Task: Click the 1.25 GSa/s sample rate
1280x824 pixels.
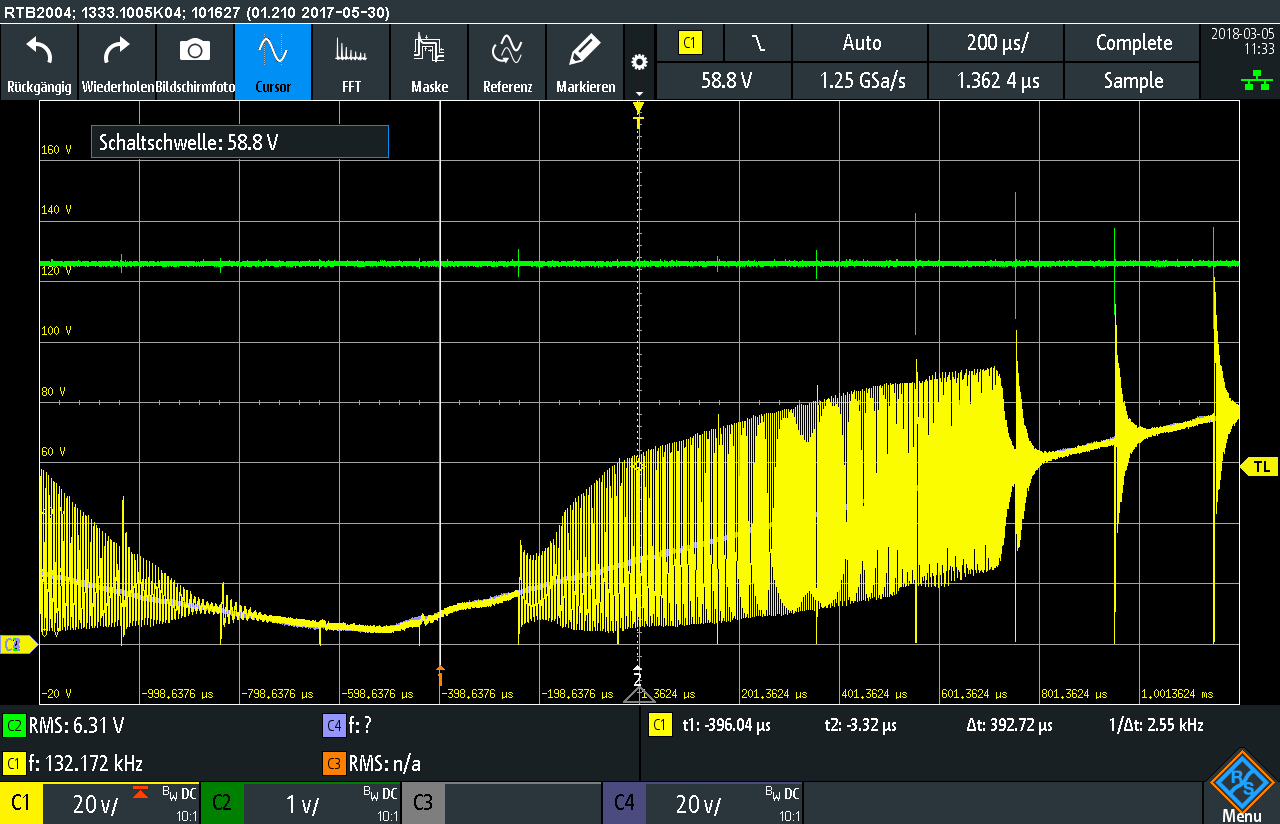Action: click(x=861, y=81)
